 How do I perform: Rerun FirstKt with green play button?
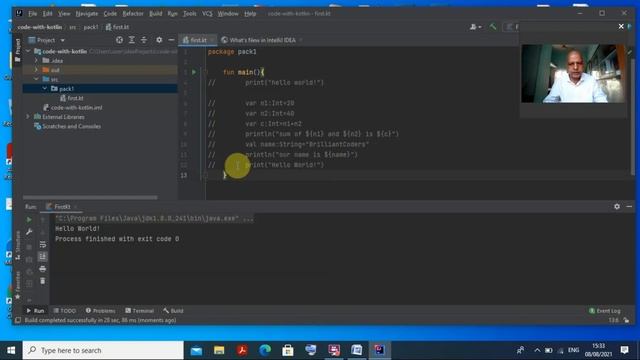click(x=29, y=220)
